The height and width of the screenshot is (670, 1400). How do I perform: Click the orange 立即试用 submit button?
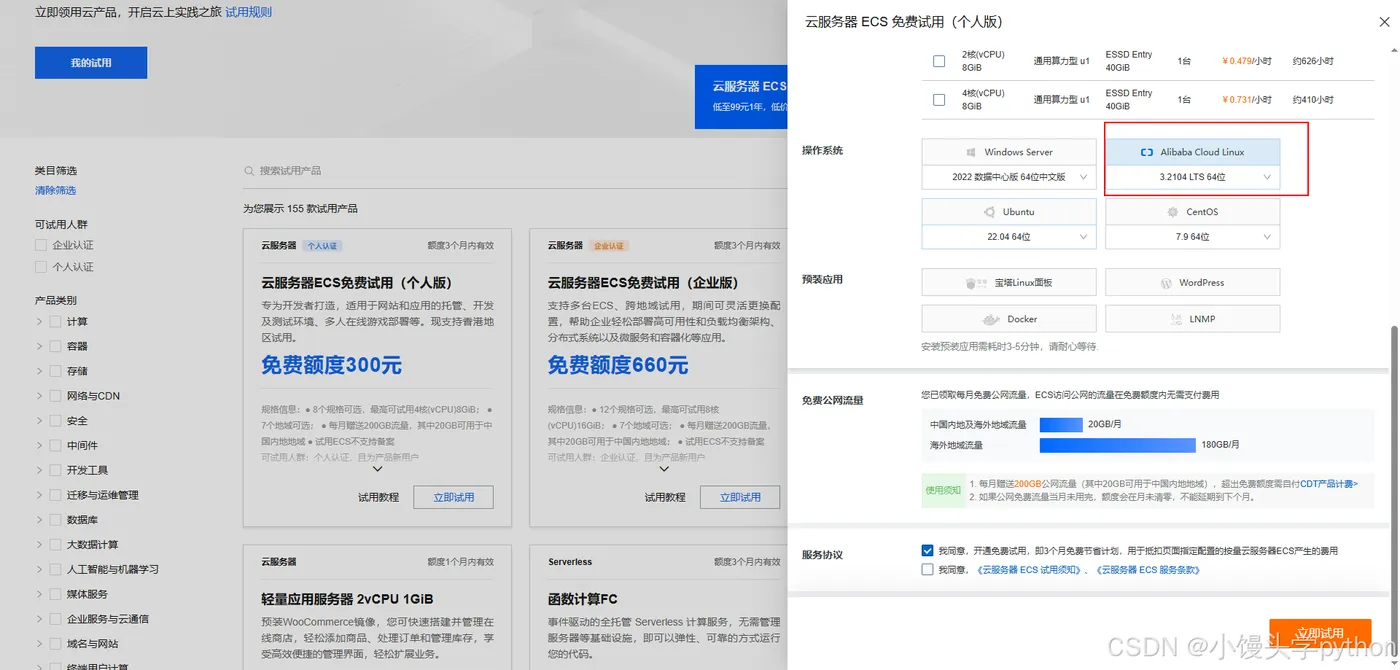click(x=1320, y=633)
